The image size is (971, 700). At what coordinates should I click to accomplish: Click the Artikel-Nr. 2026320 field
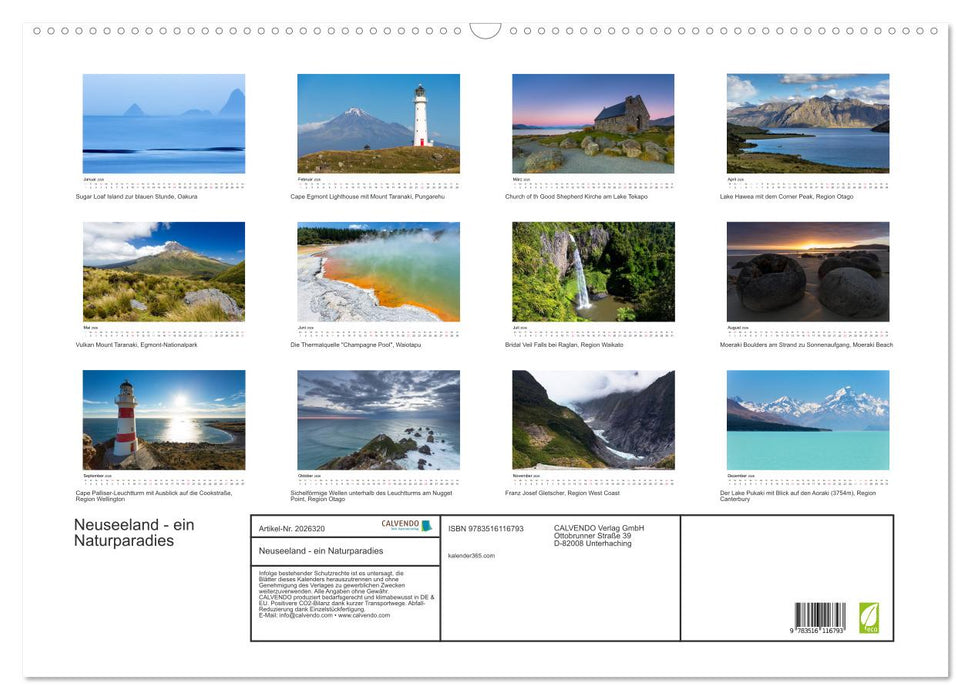(x=293, y=526)
